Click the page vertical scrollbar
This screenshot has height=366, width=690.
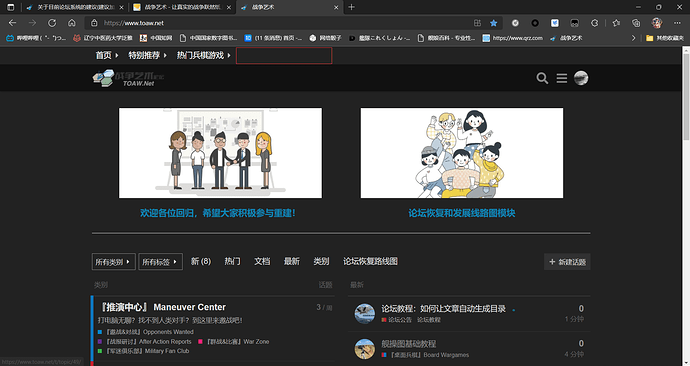(x=686, y=206)
